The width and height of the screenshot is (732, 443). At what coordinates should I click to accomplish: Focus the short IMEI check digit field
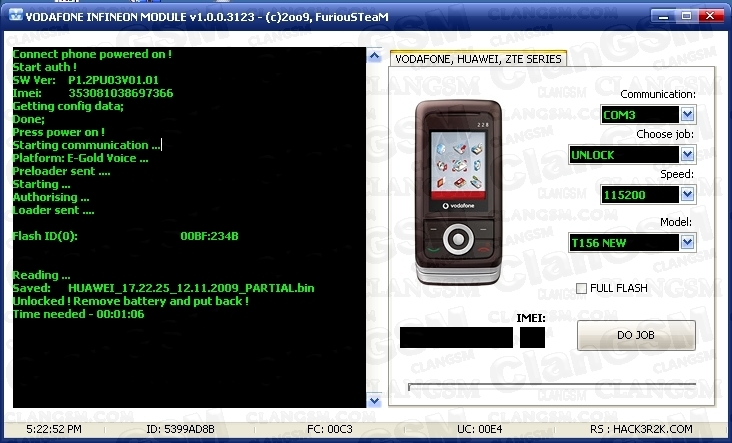coord(532,337)
